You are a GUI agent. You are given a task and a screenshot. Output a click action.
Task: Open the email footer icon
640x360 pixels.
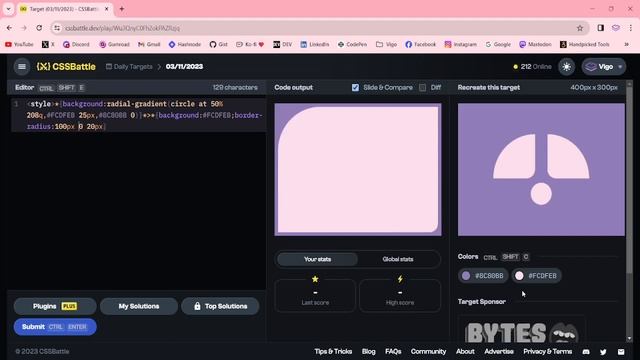[x=621, y=352]
